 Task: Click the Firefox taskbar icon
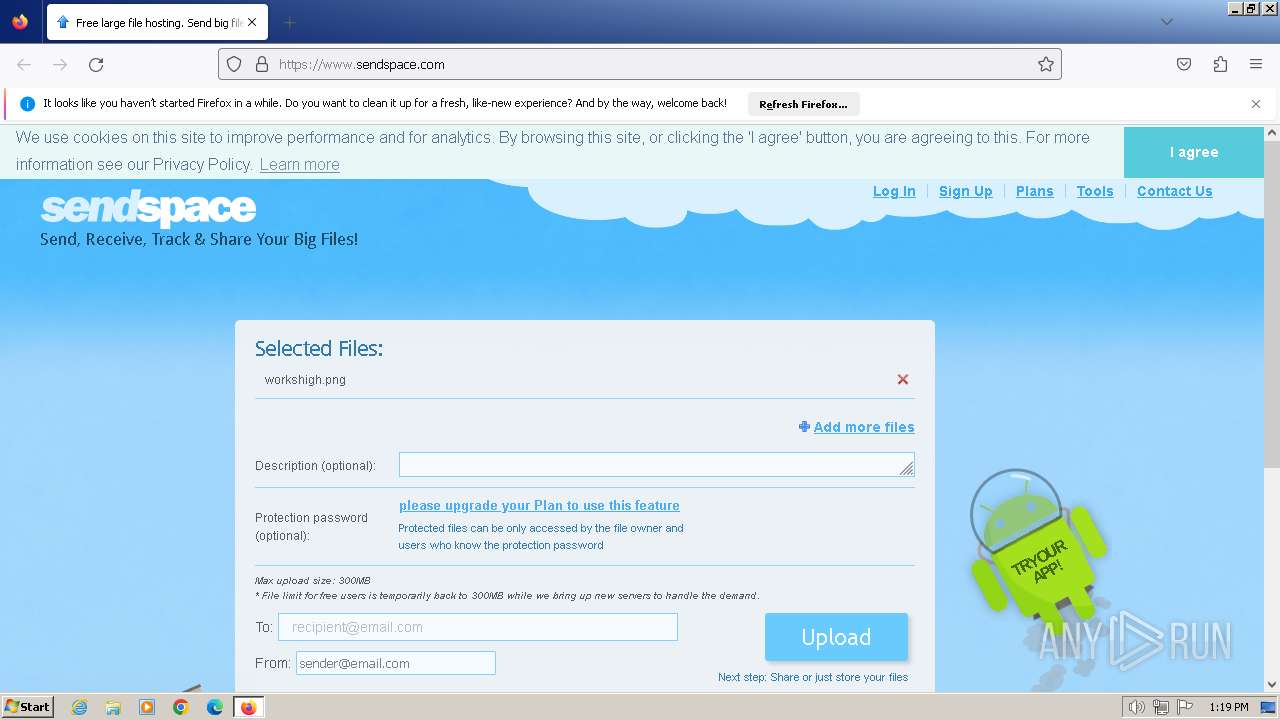point(248,707)
